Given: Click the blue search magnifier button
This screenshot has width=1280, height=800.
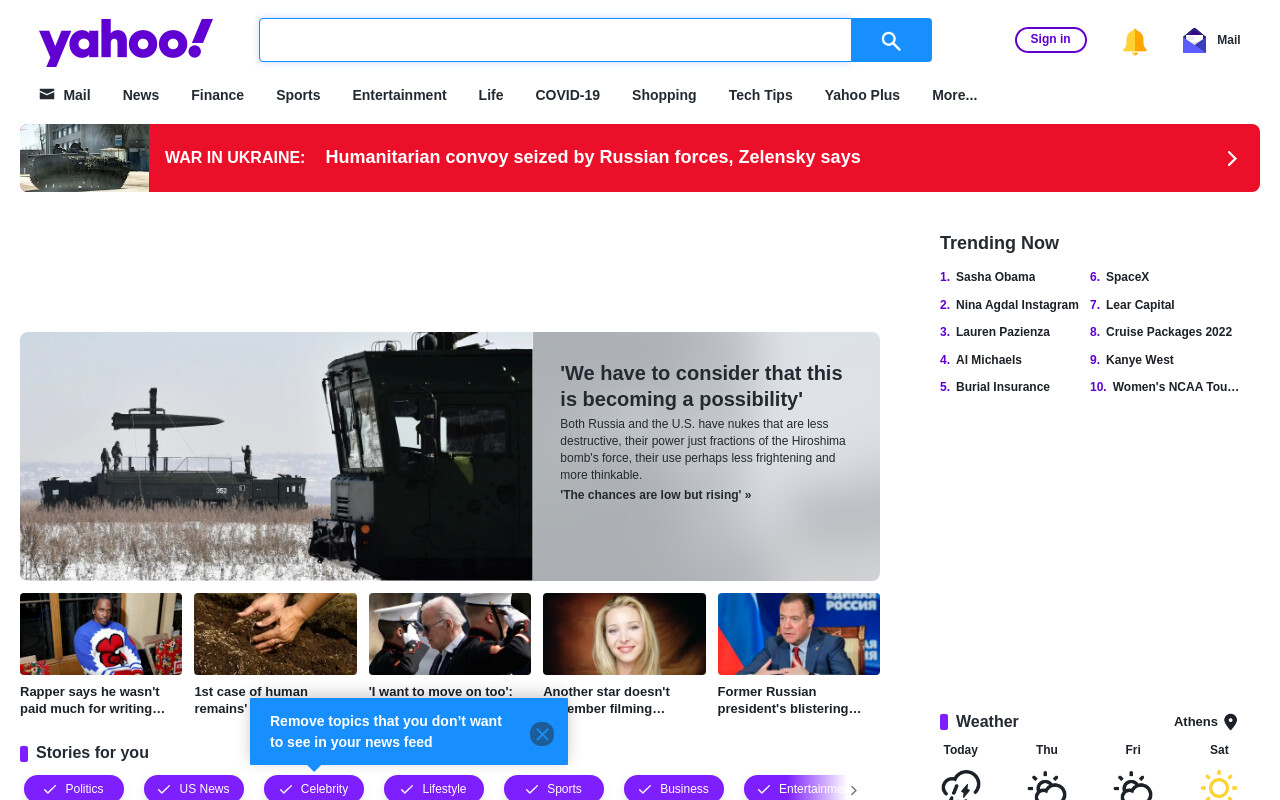Looking at the screenshot, I should click(x=891, y=40).
